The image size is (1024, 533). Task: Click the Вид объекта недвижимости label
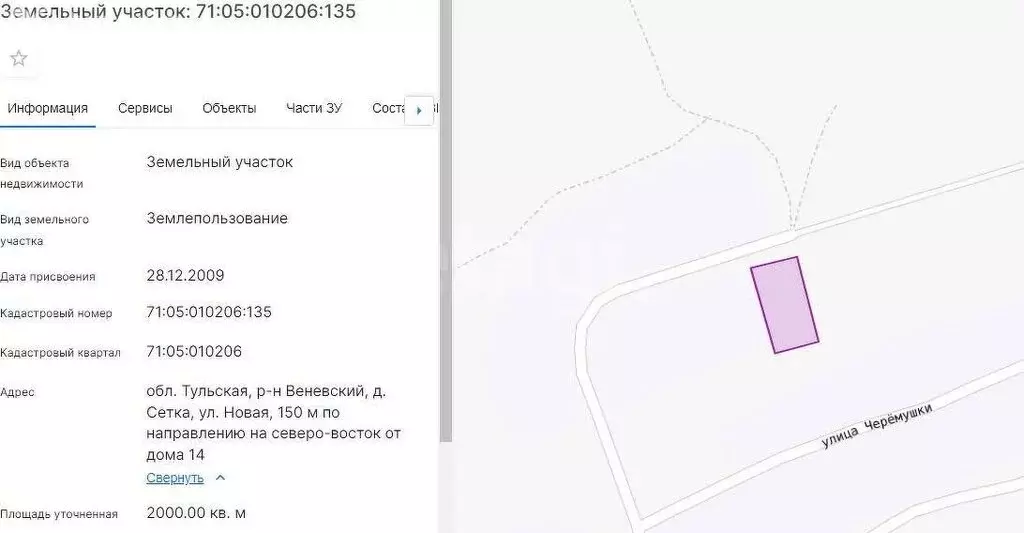coord(42,173)
